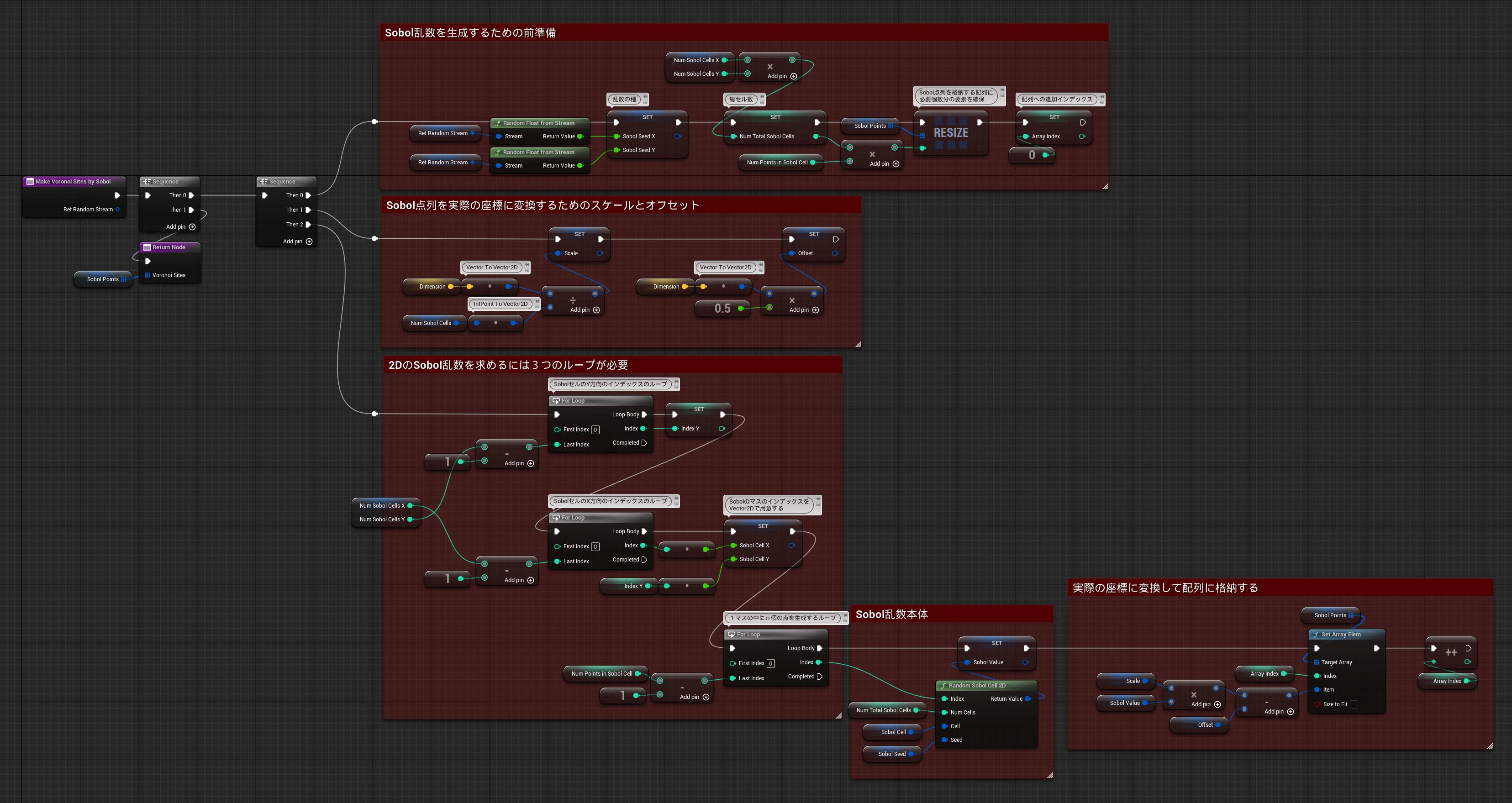Select the increment ++ node
This screenshot has width=1512, height=803.
coord(1451,652)
